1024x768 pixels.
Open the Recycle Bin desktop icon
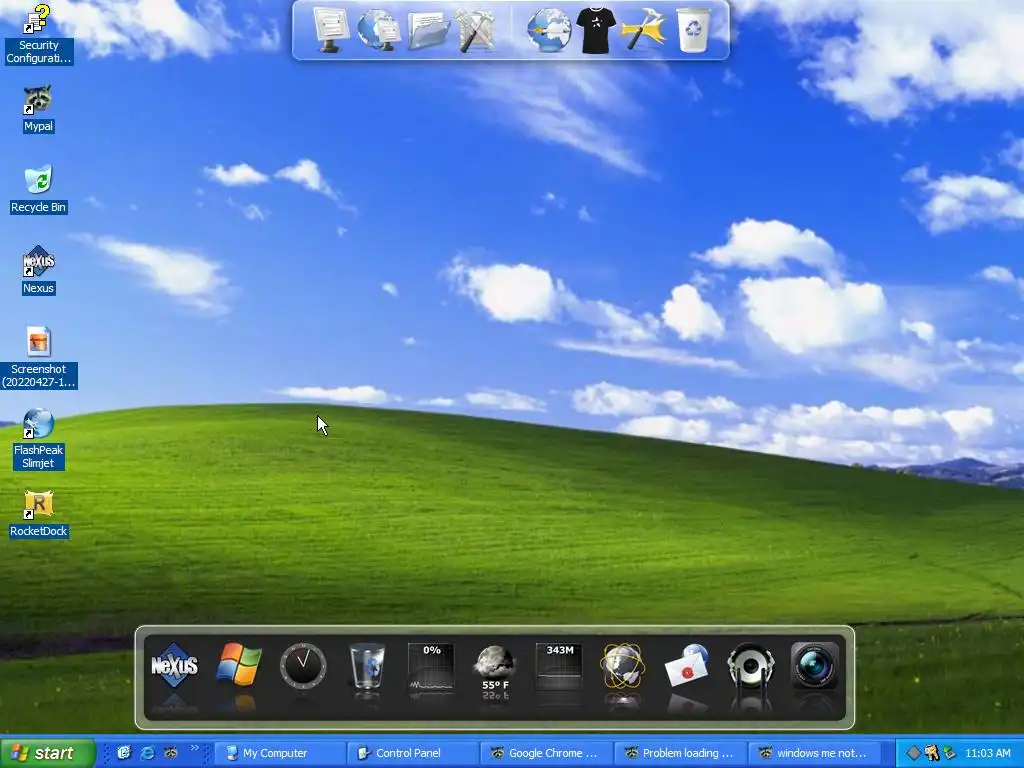[x=38, y=189]
